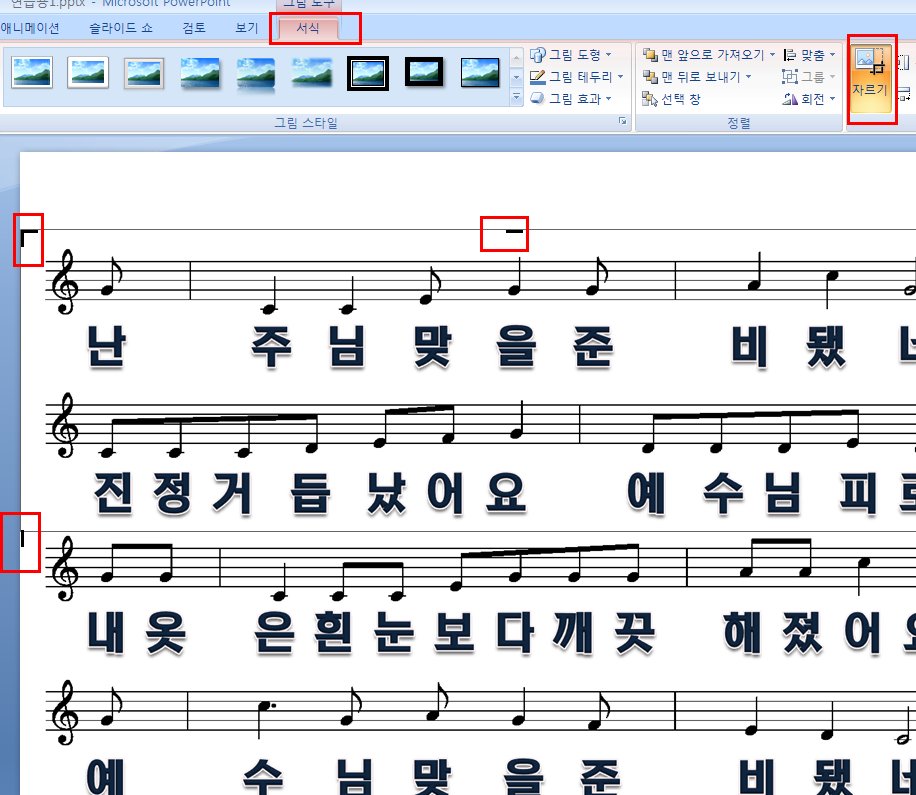Apply the drop shadow rectangle picture style
The width and height of the screenshot is (916, 795).
pyautogui.click(x=200, y=72)
